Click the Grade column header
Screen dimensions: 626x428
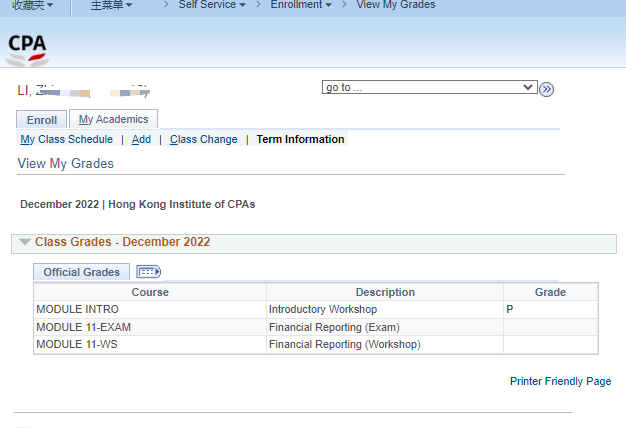(x=551, y=292)
